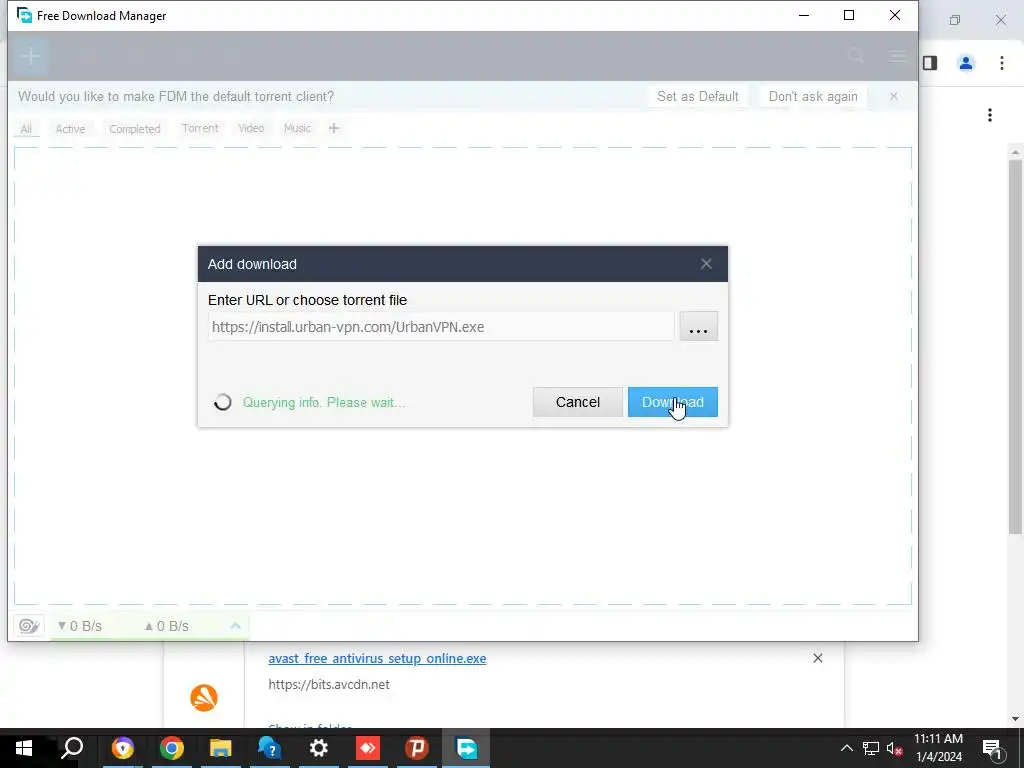
Task: Switch to the All downloads tab
Action: click(26, 129)
